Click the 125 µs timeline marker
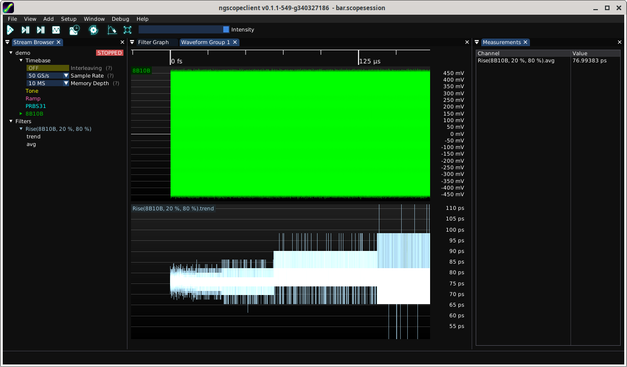The width and height of the screenshot is (627, 367). coord(370,61)
